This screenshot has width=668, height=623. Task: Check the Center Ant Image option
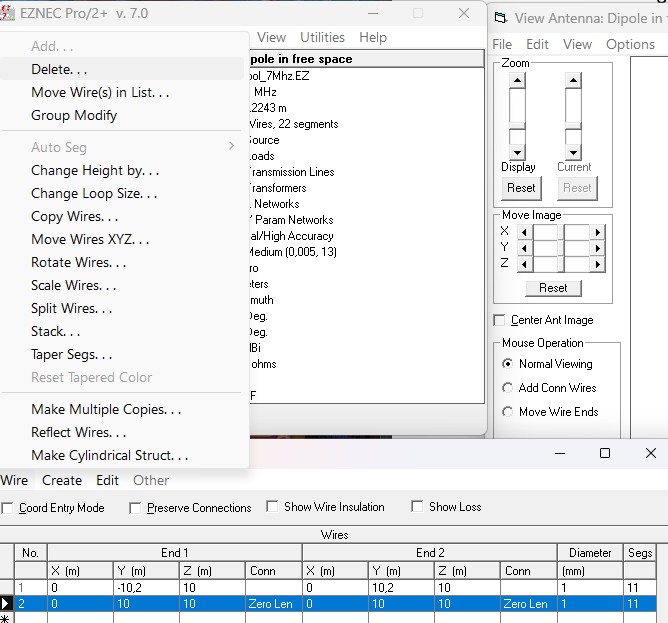[500, 320]
